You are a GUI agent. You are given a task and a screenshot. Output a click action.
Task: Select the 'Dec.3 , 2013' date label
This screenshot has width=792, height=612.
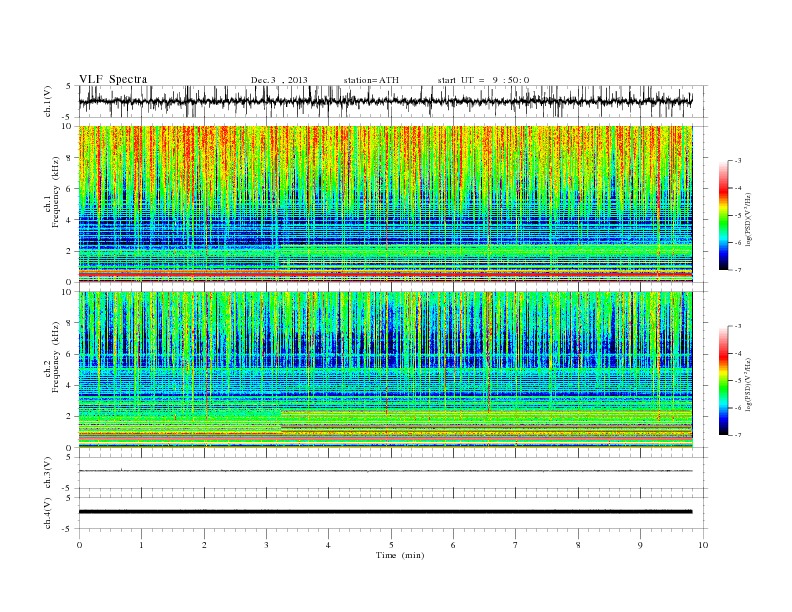[279, 80]
